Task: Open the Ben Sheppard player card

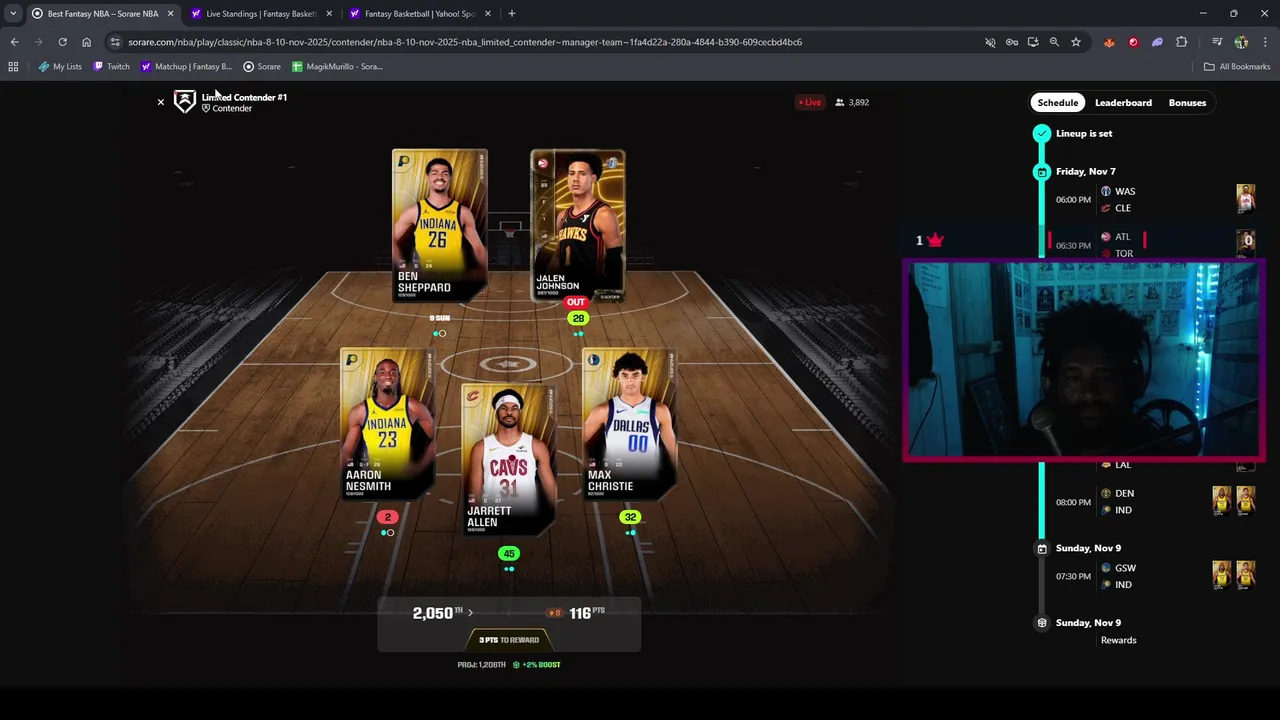Action: coord(439,225)
